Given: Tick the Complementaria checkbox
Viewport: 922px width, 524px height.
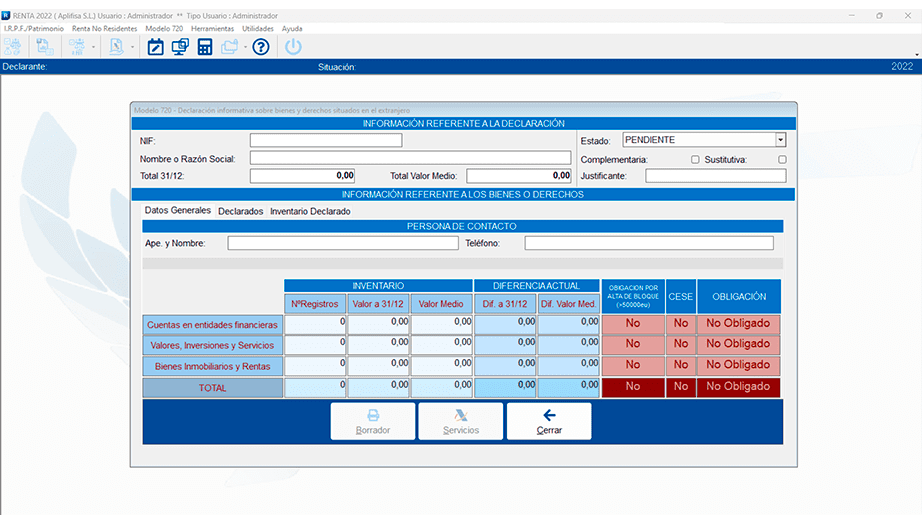Looking at the screenshot, I should coord(695,159).
